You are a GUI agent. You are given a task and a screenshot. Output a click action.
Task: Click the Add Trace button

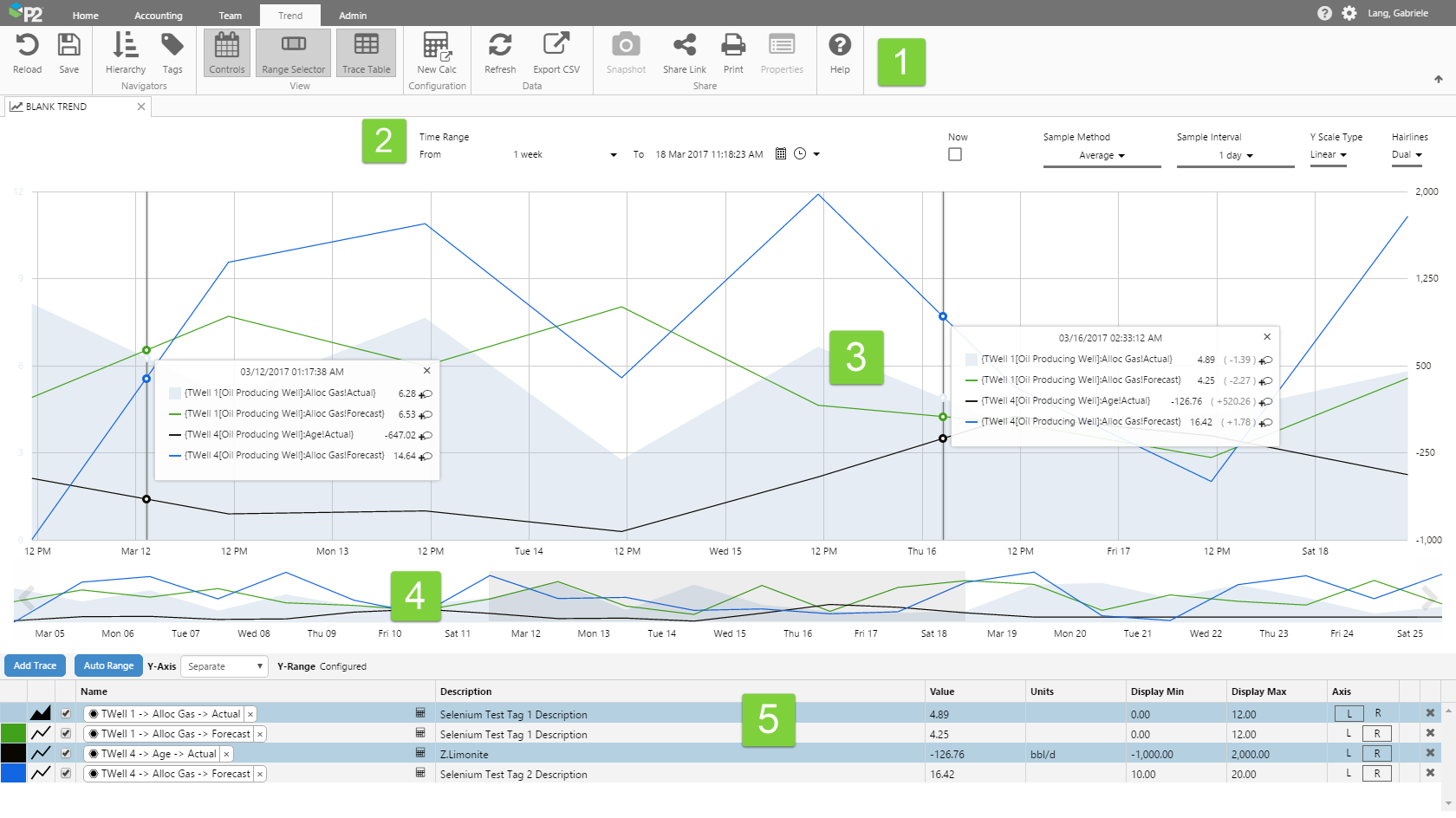(36, 665)
